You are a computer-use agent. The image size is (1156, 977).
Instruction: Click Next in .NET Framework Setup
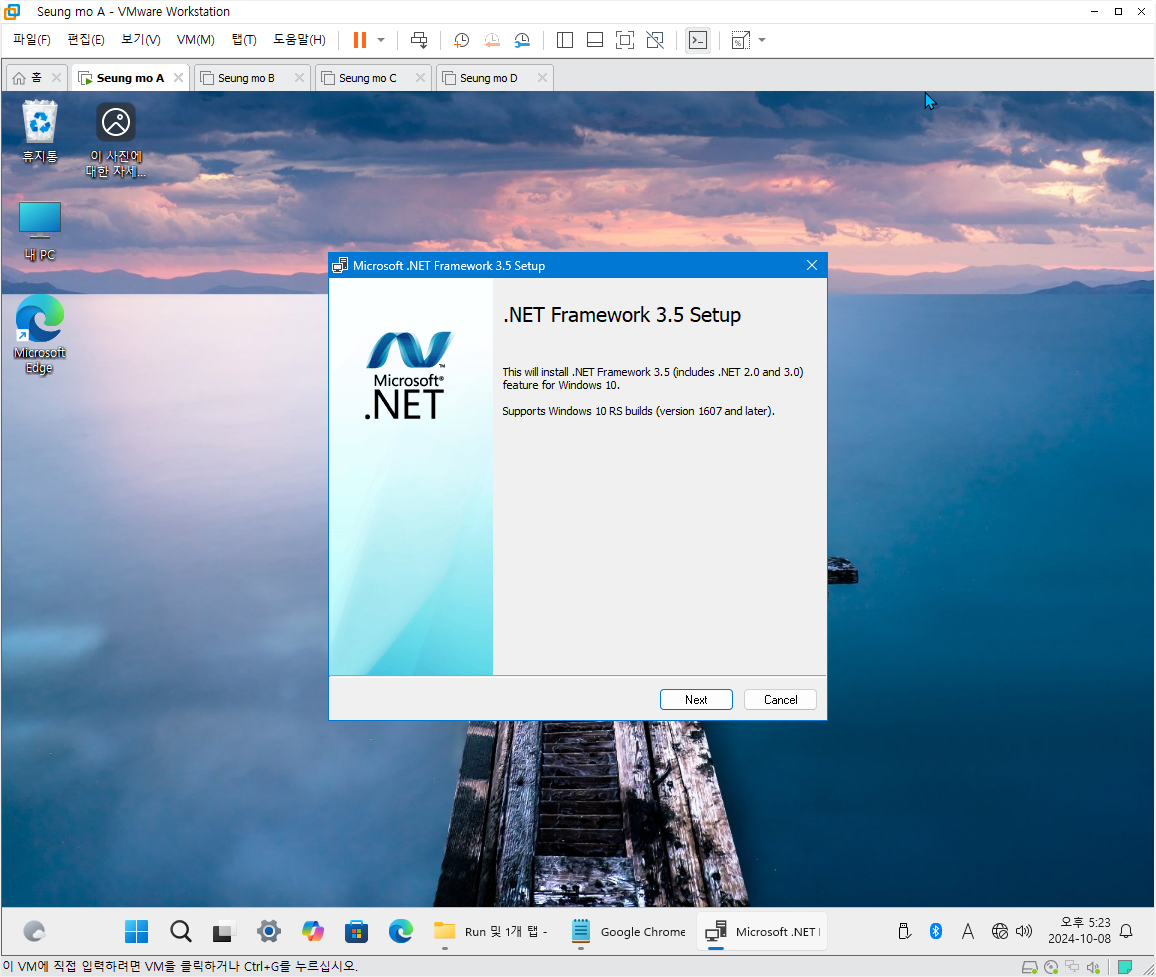coord(696,700)
